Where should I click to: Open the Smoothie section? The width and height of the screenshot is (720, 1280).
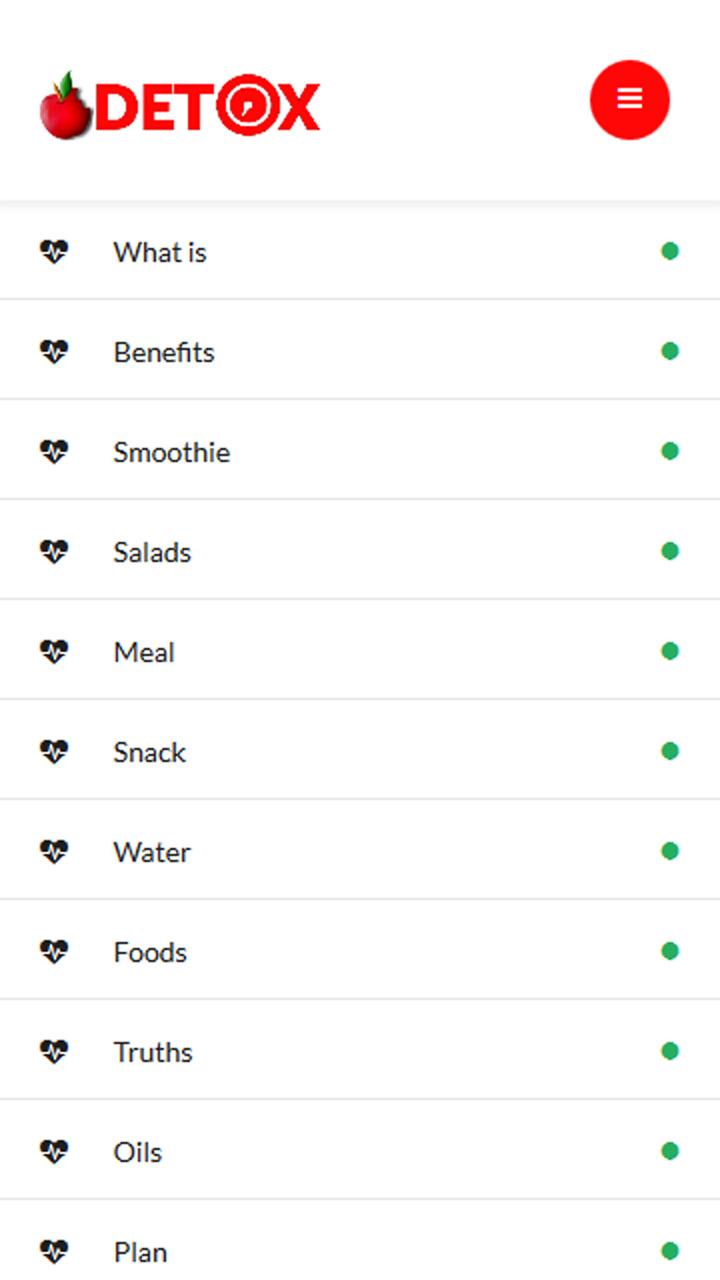(360, 451)
